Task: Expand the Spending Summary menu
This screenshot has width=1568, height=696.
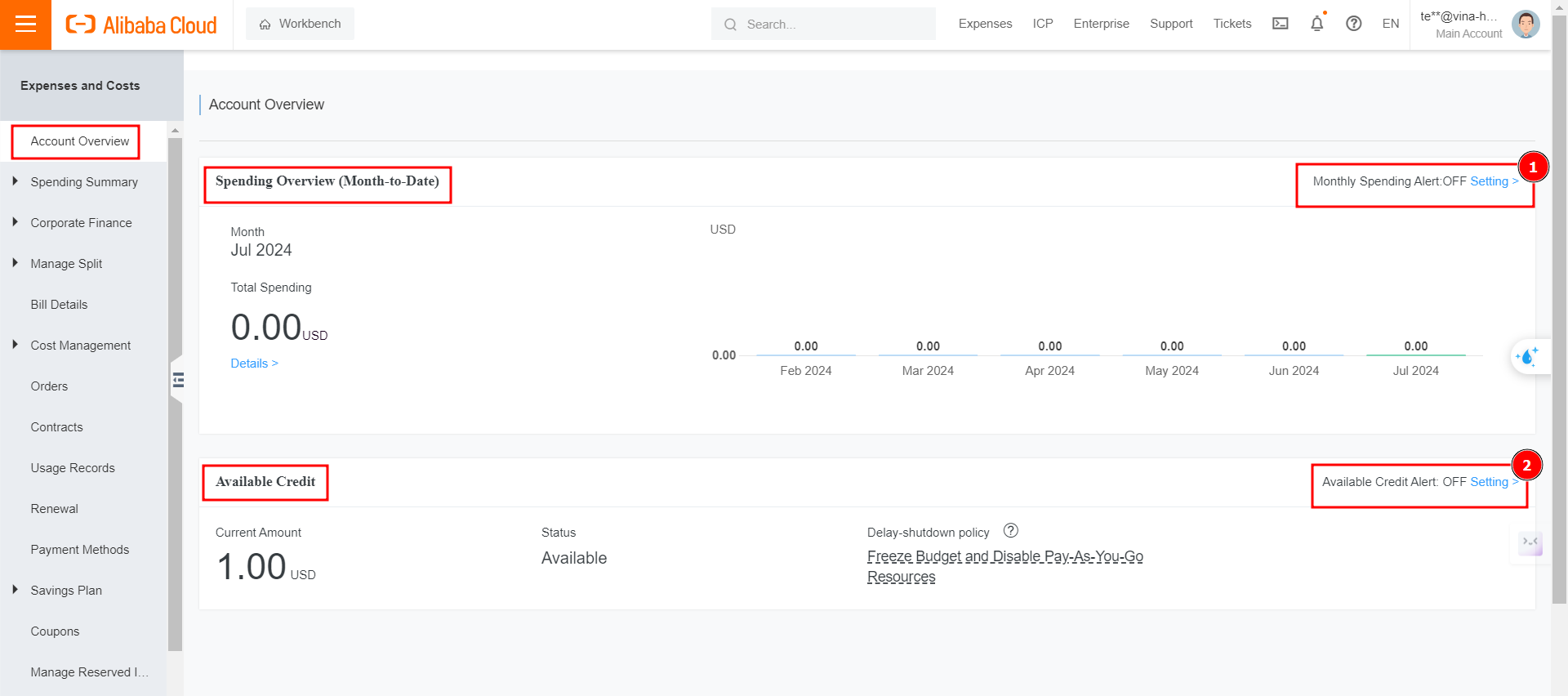Action: point(83,182)
